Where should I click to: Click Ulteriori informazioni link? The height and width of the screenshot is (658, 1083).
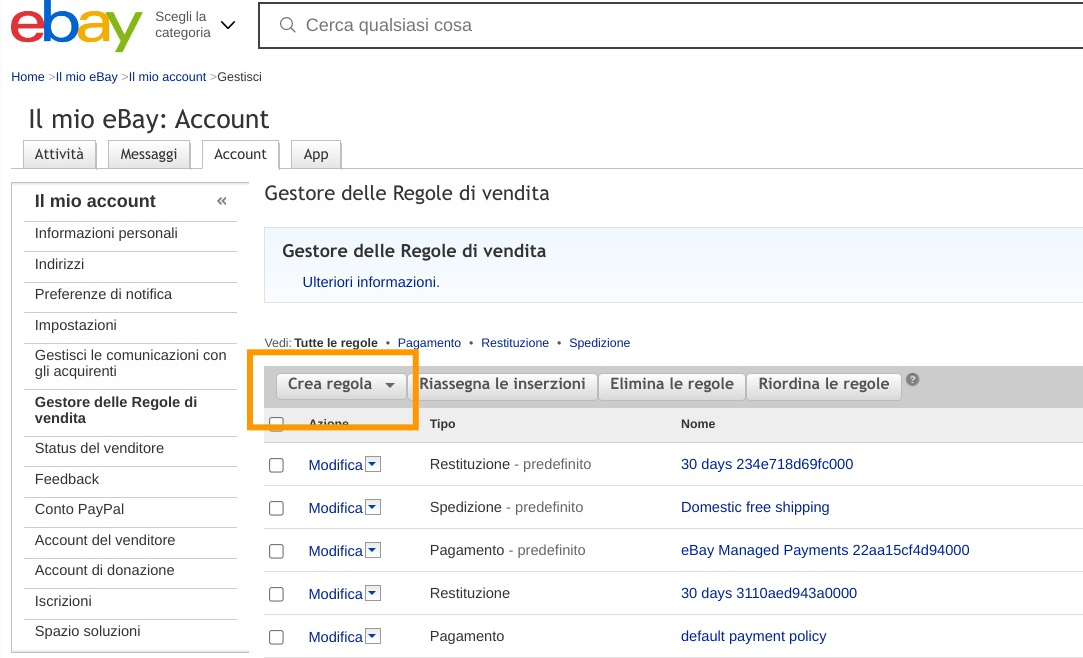click(x=371, y=282)
